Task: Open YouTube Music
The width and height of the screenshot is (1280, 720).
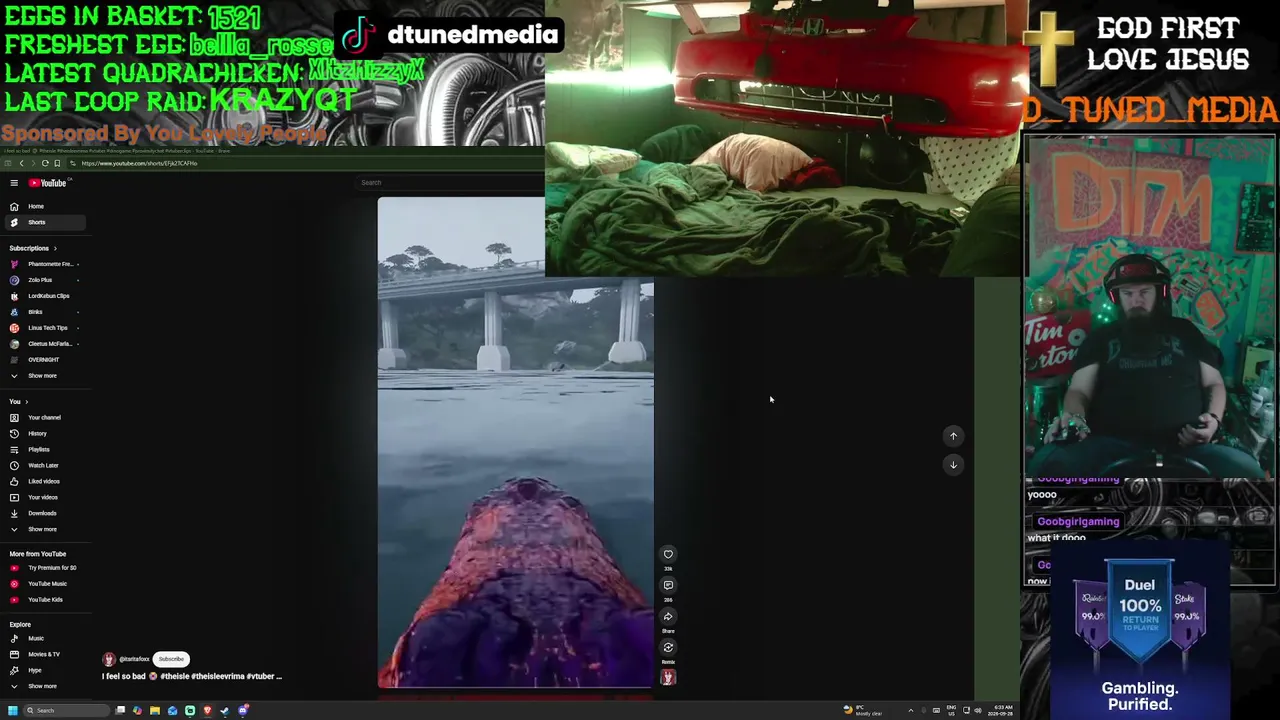Action: pos(44,584)
